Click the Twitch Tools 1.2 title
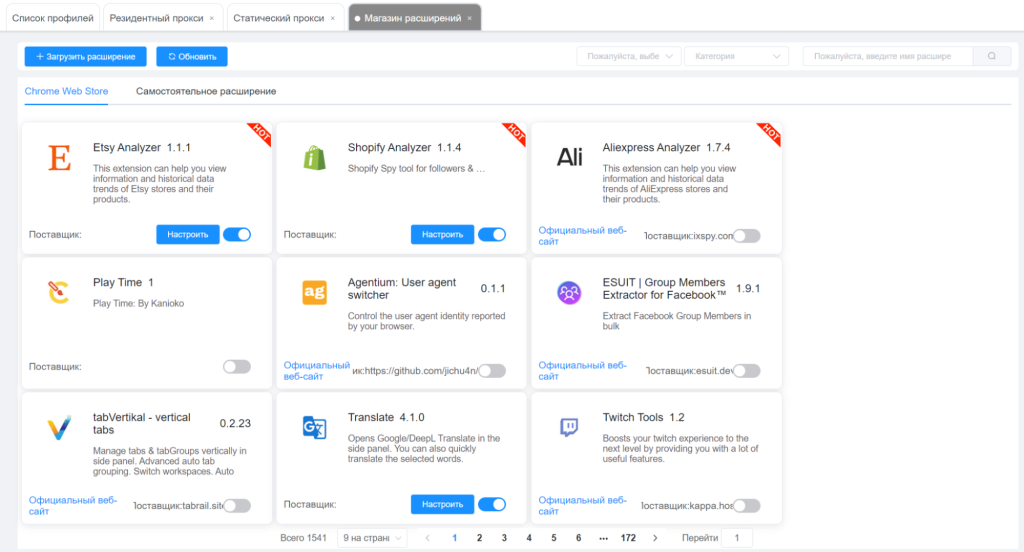This screenshot has height=552, width=1024. (x=643, y=417)
